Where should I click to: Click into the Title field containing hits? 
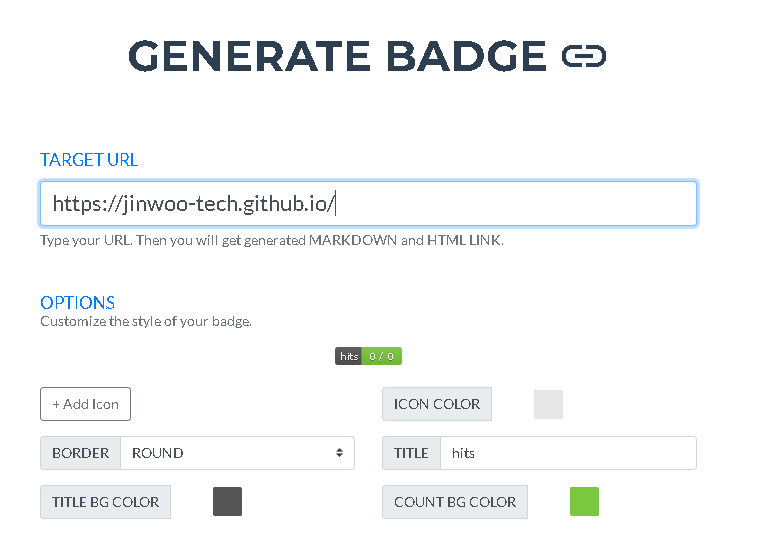pos(568,453)
